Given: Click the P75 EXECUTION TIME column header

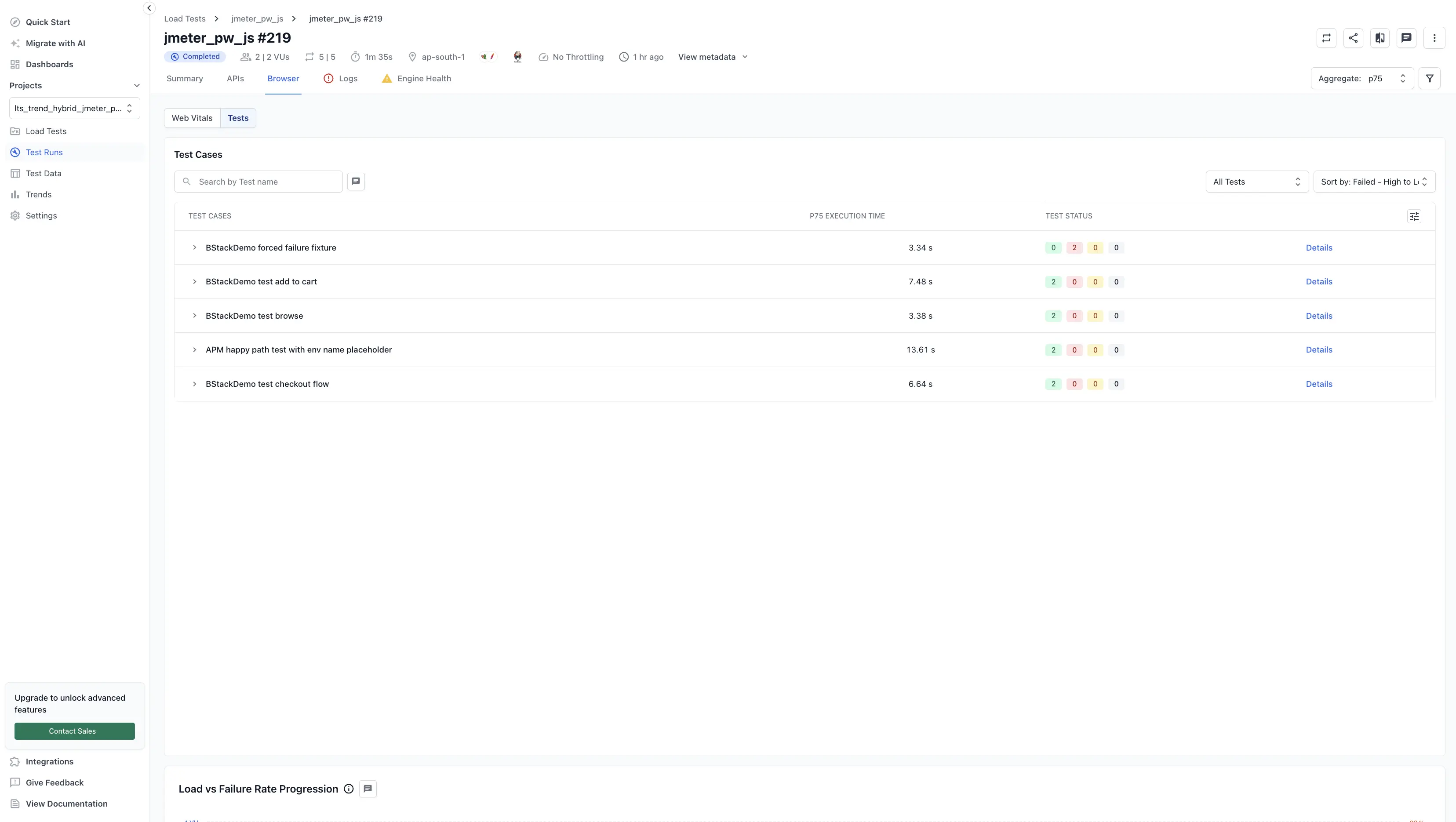Looking at the screenshot, I should 847,216.
